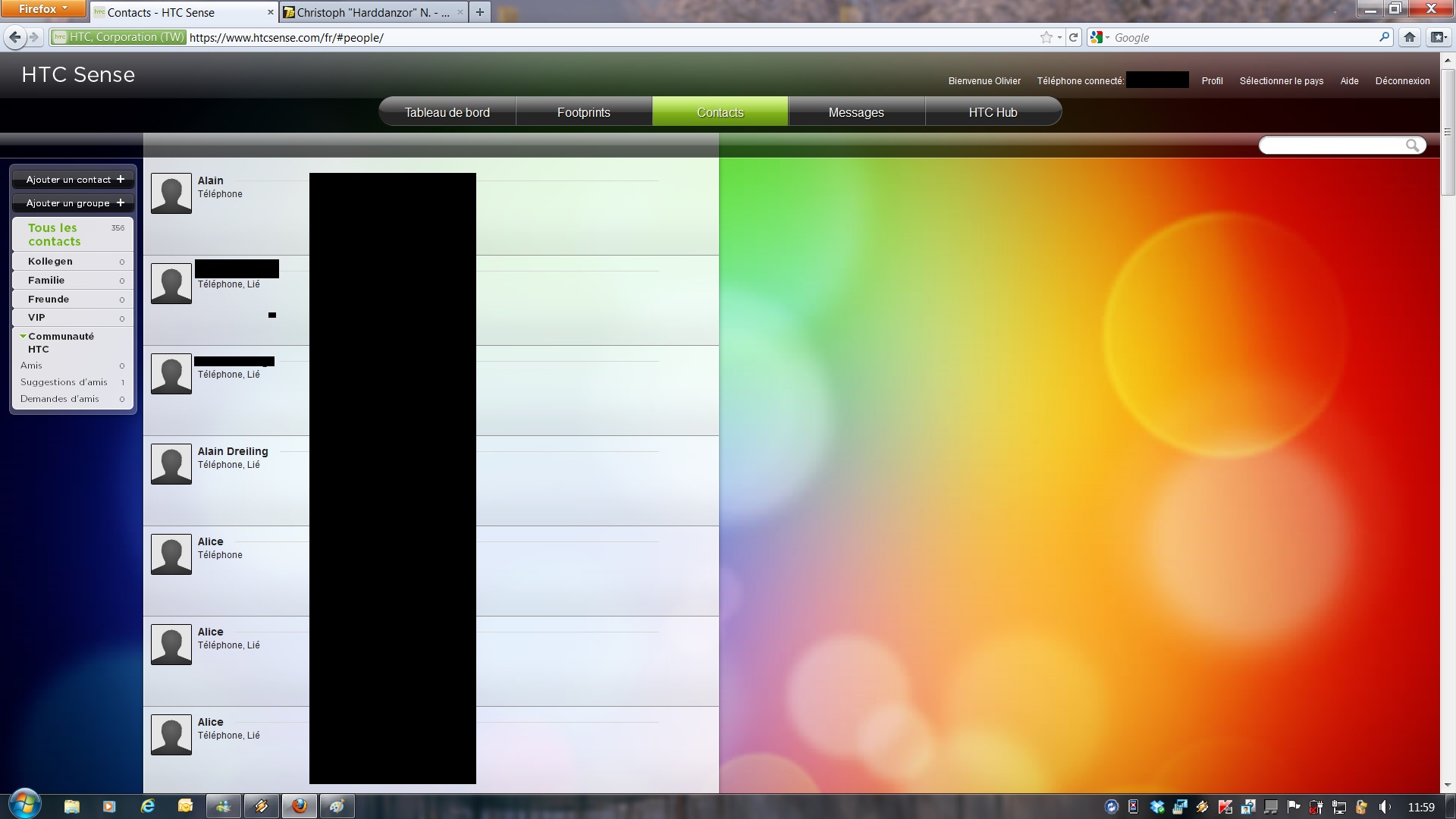
Task: Click the plus icon on Ajouter un groupe
Action: coord(120,203)
